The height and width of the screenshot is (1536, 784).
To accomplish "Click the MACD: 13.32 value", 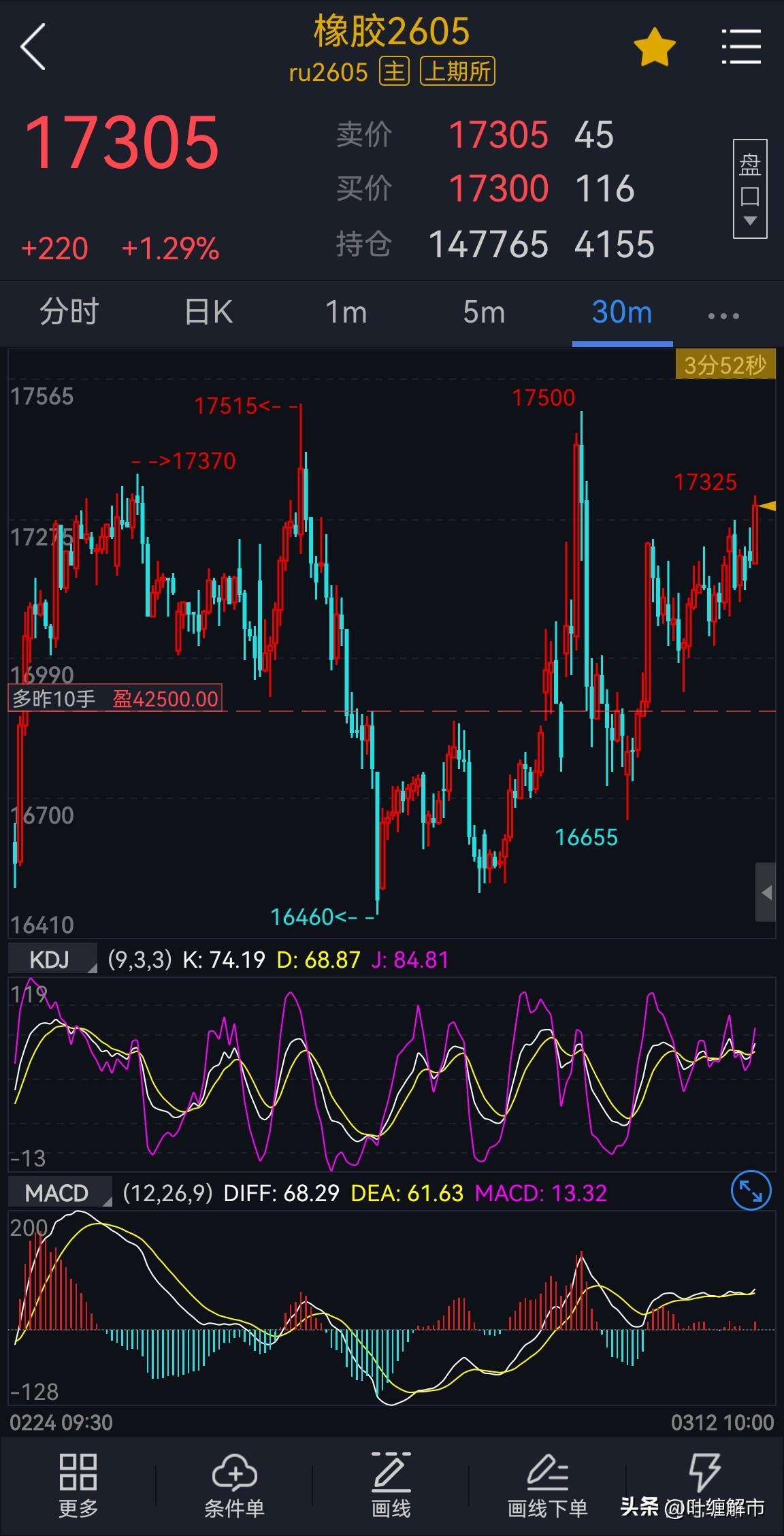I will 541,1193.
